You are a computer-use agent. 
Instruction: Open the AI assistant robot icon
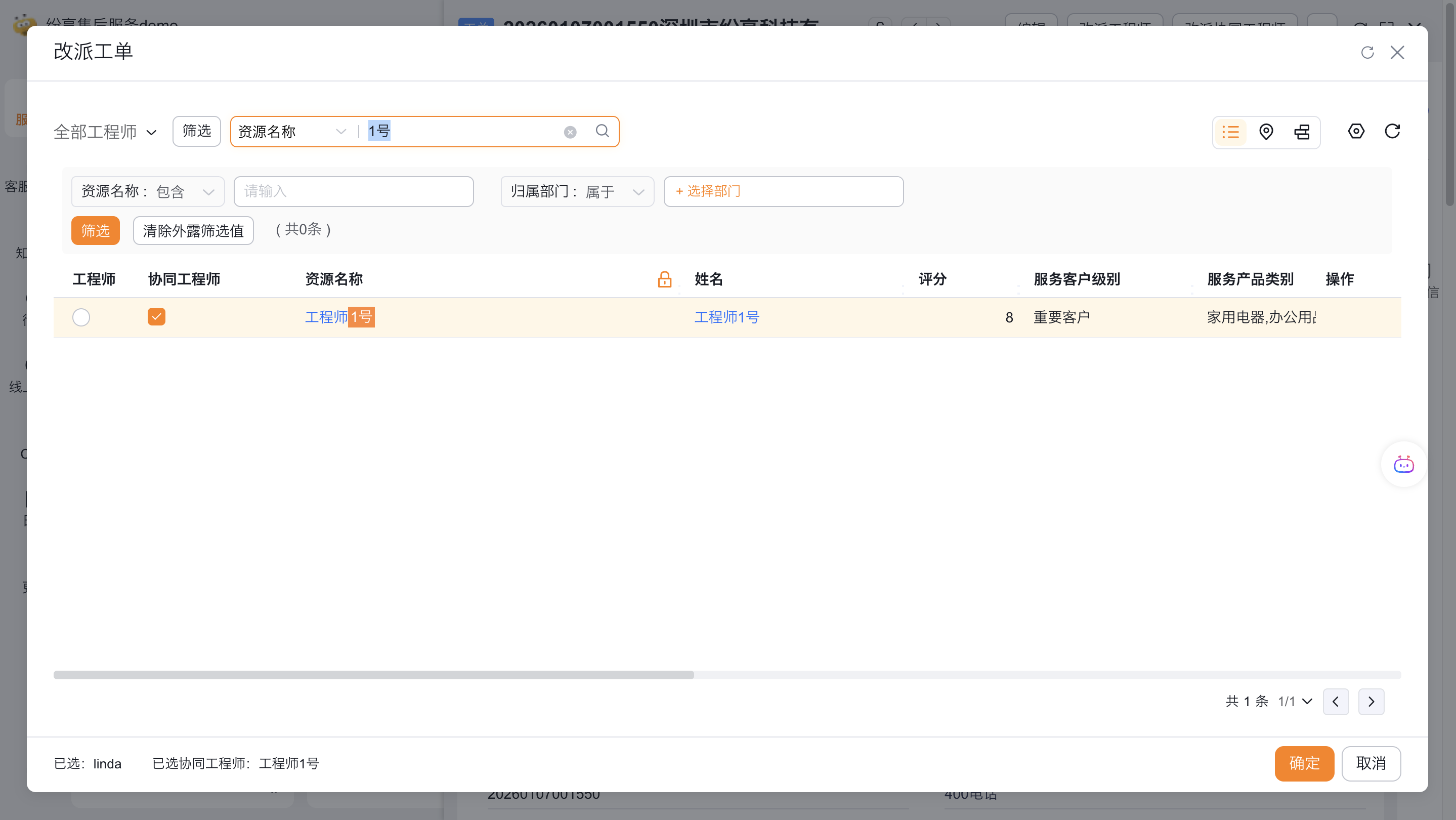[1403, 464]
